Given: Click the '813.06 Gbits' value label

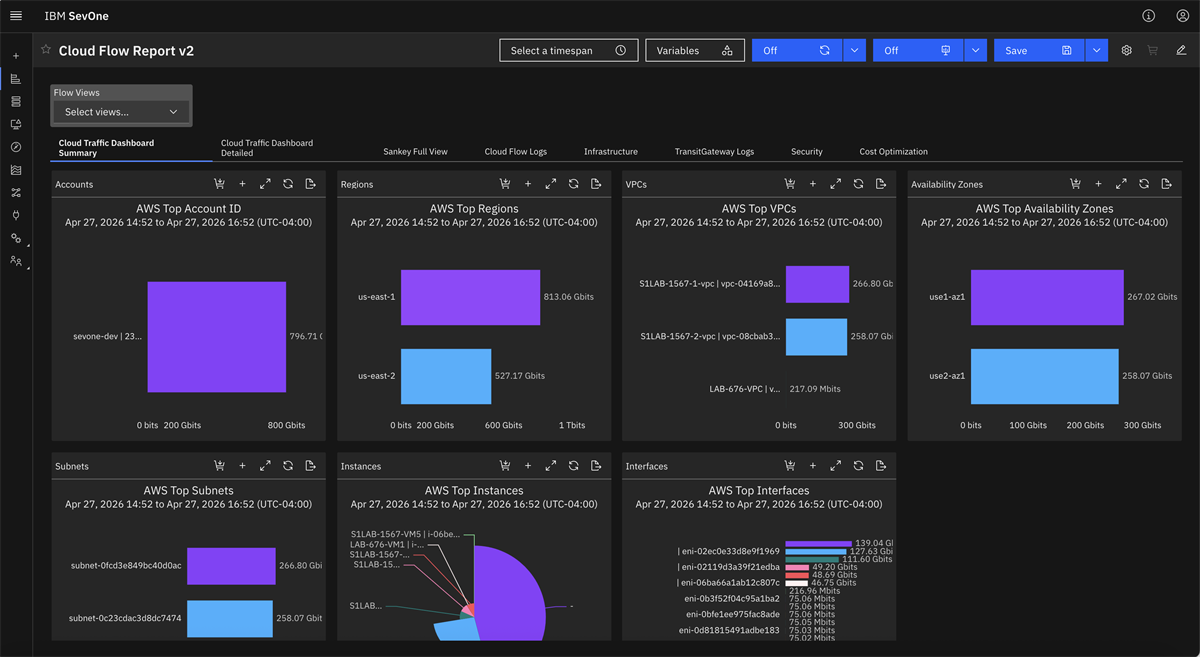Looking at the screenshot, I should (x=569, y=297).
